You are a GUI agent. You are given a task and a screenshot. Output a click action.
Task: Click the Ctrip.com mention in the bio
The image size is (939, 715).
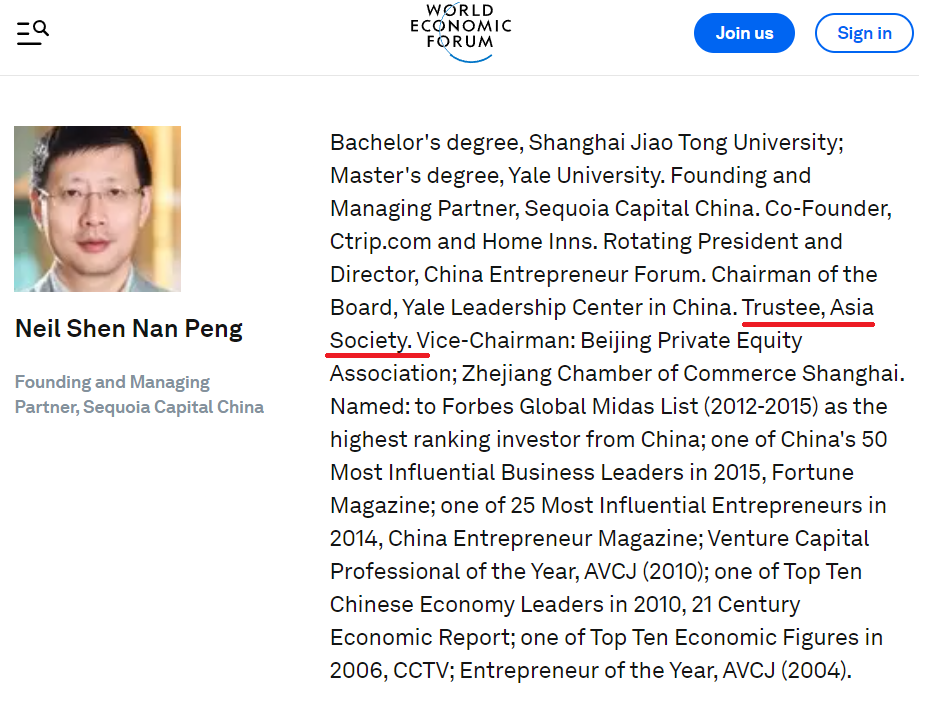380,241
